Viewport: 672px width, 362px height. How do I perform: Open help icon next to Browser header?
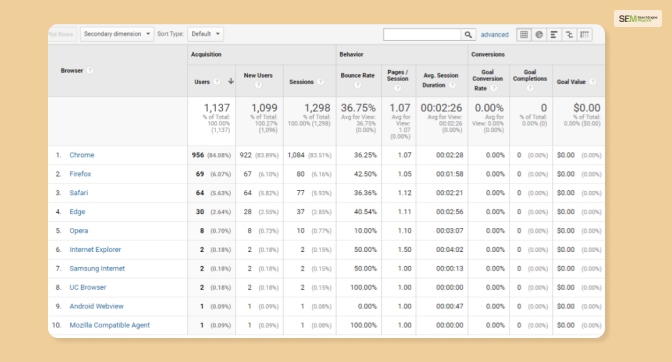pyautogui.click(x=90, y=70)
